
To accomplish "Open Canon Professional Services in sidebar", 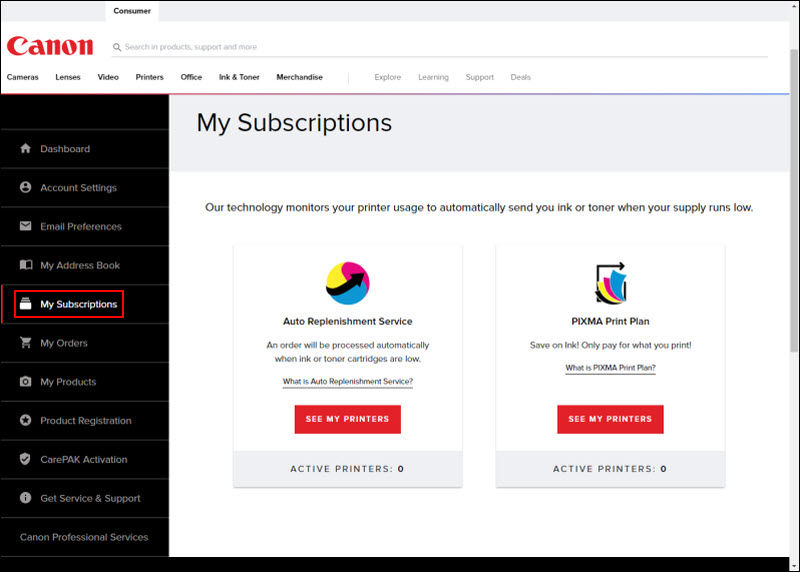I will tap(84, 537).
